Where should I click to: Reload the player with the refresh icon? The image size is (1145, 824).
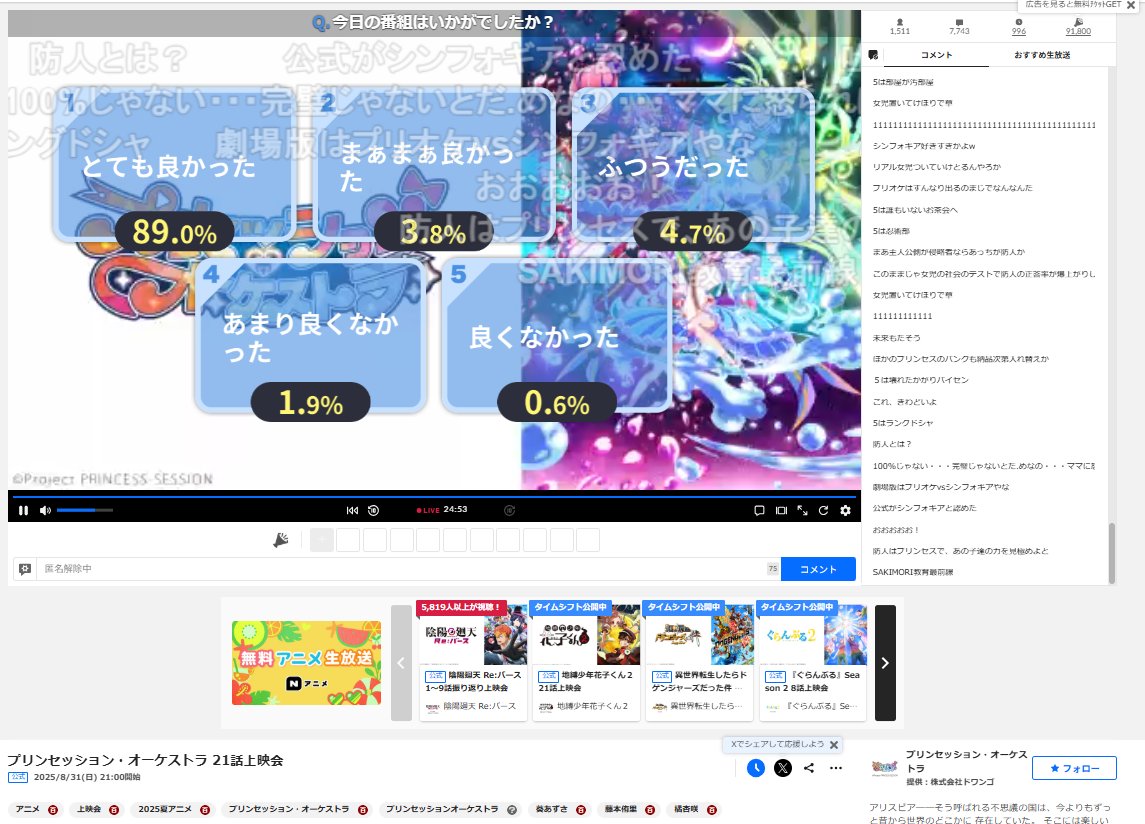(x=824, y=511)
